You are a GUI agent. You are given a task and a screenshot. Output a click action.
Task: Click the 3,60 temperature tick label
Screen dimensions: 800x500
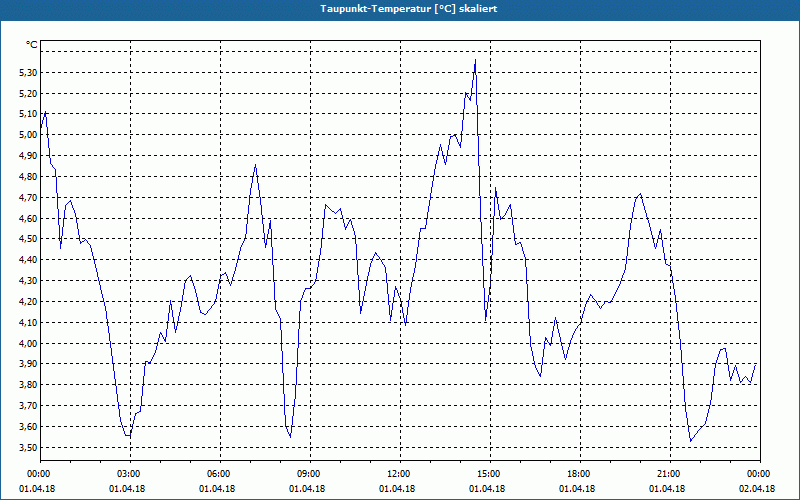click(x=28, y=427)
